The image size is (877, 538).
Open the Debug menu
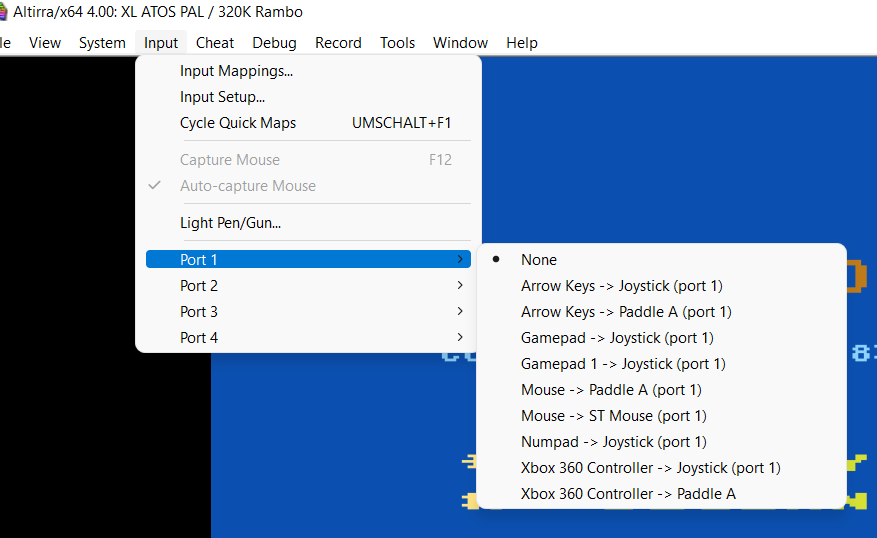pos(274,43)
